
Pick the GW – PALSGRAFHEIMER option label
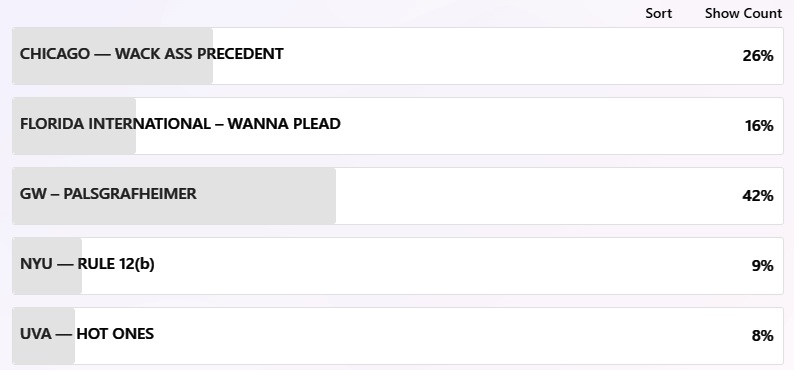pos(108,193)
